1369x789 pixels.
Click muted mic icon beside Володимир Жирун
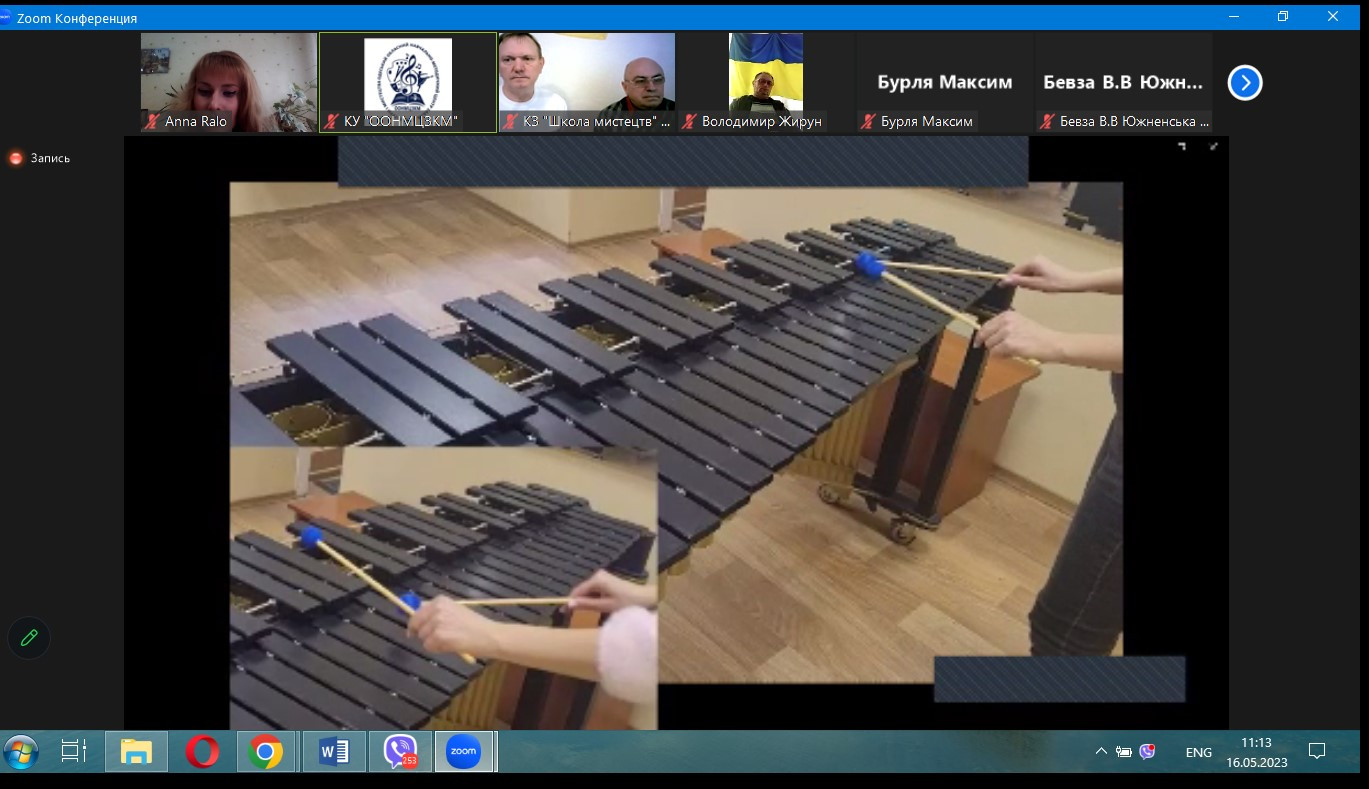tap(690, 122)
